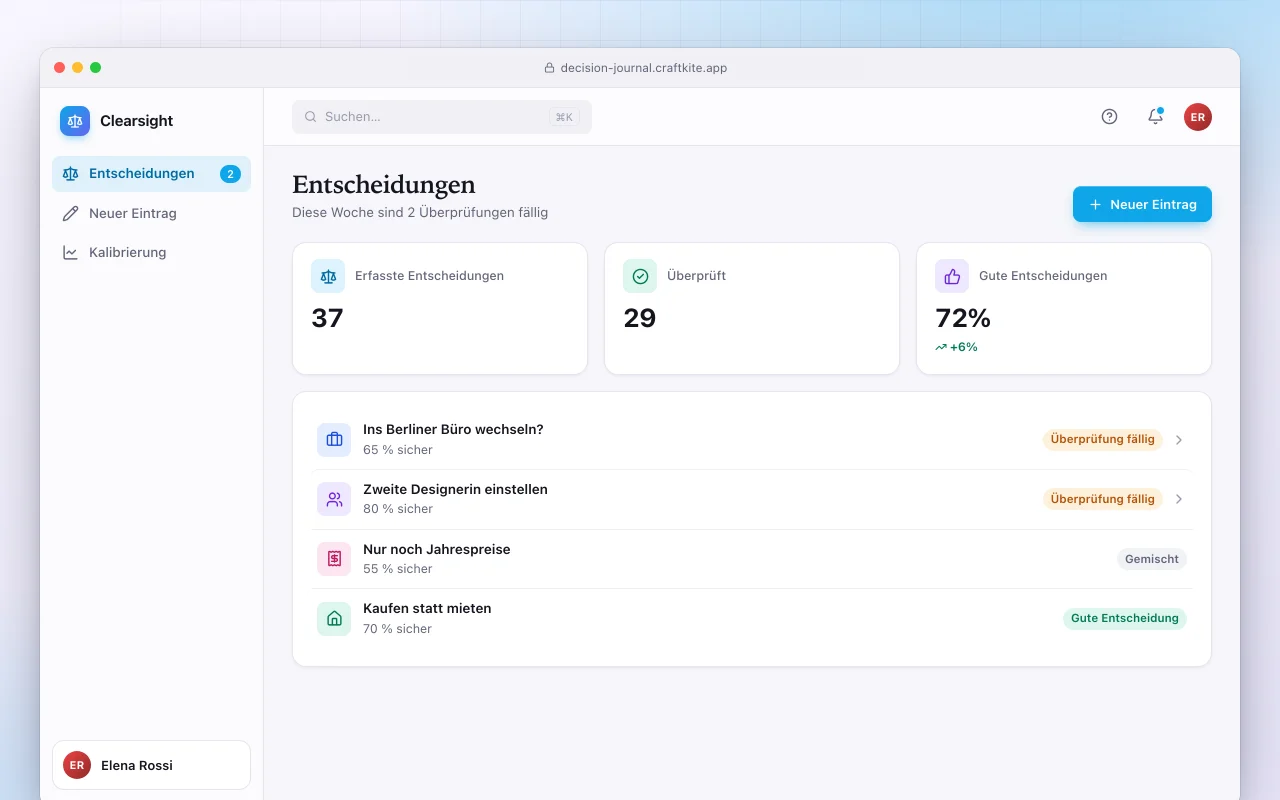Click the Clearsight app name in sidebar
The image size is (1280, 800).
click(x=137, y=121)
